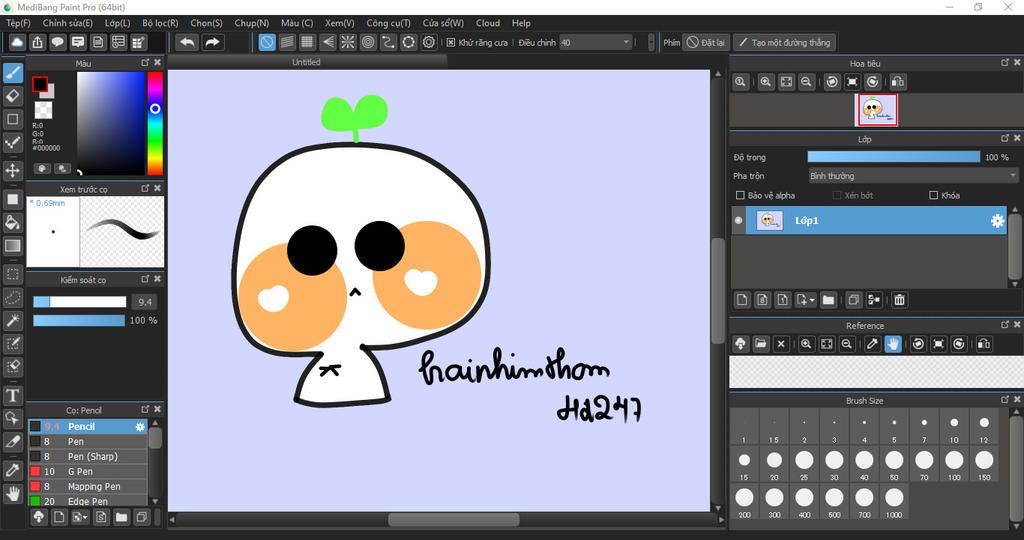The image size is (1024, 540).
Task: Choose brush size 500 preset
Action: (x=834, y=502)
